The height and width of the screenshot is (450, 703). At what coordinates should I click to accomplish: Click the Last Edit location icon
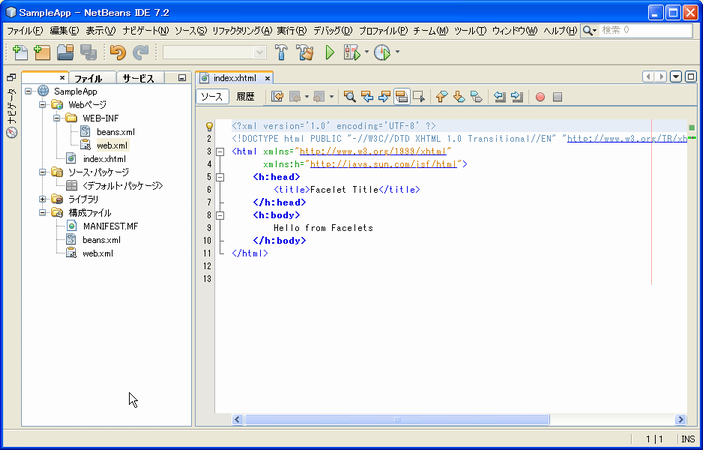tap(277, 97)
